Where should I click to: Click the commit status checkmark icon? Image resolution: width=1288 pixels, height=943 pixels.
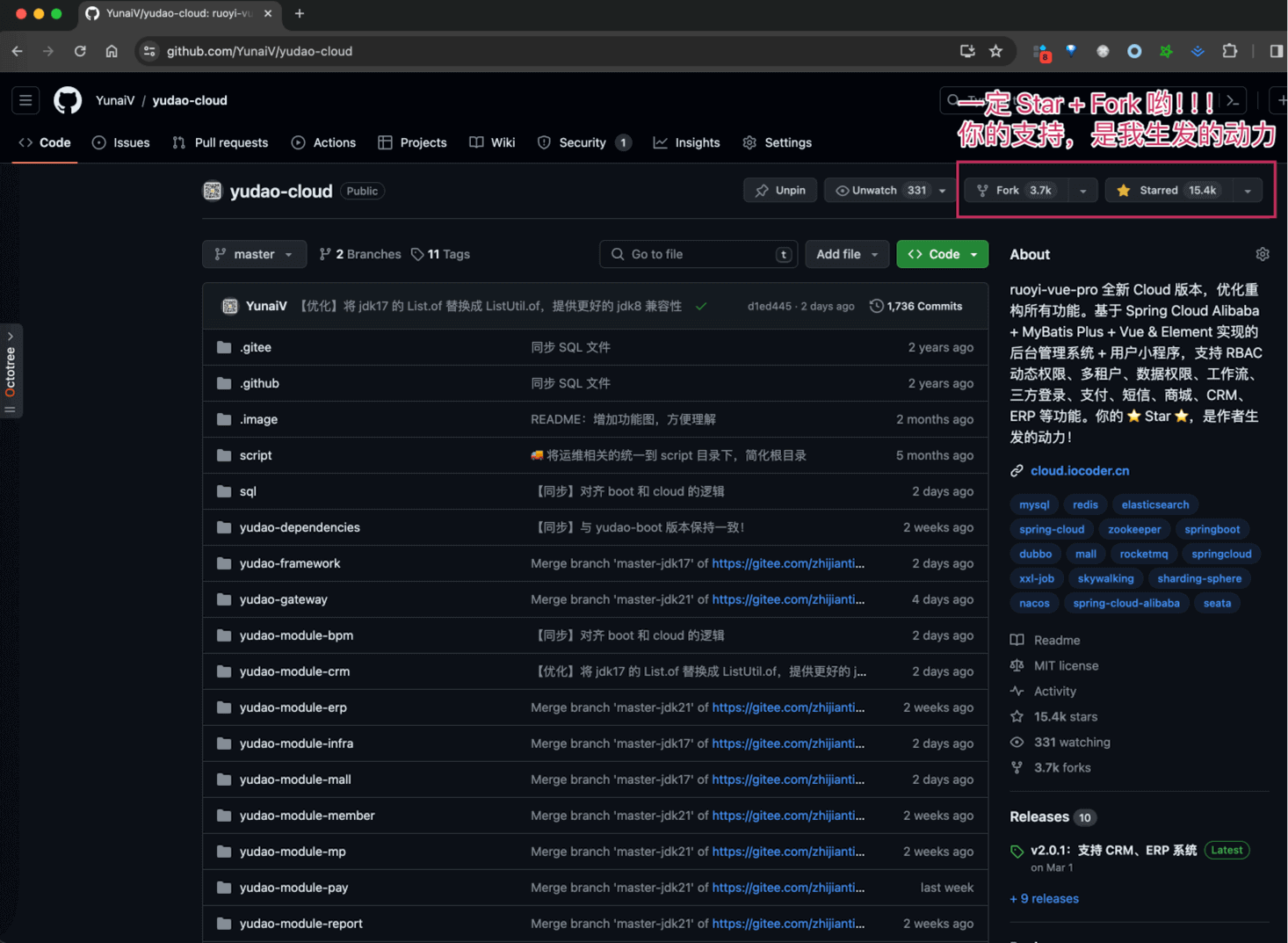[701, 307]
